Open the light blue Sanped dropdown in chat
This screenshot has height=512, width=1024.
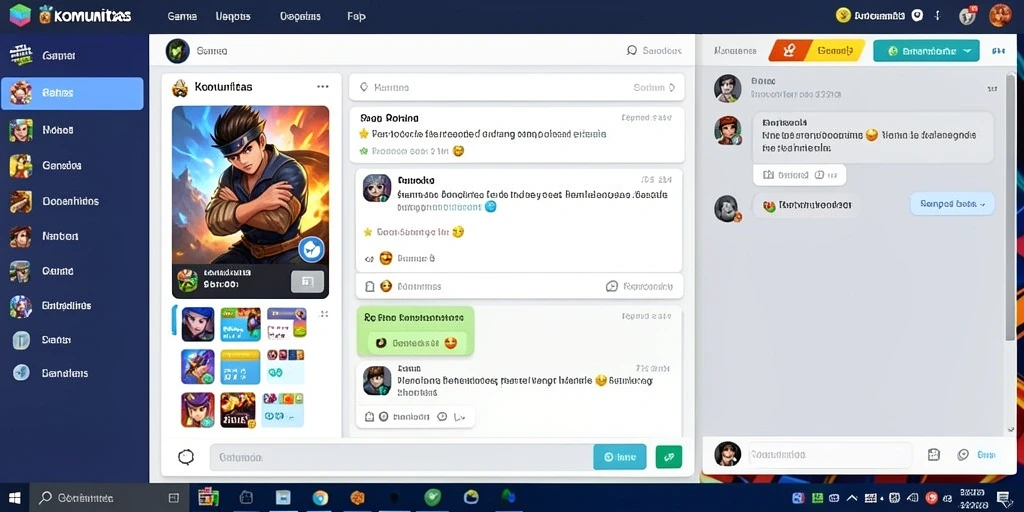(952, 204)
